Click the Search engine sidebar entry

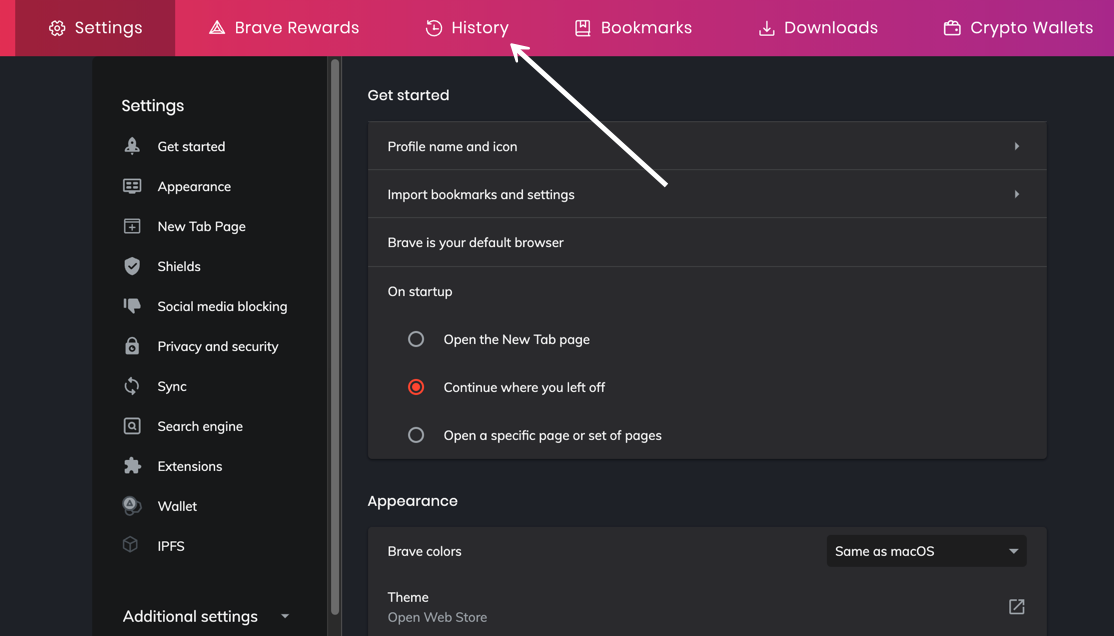pos(199,426)
